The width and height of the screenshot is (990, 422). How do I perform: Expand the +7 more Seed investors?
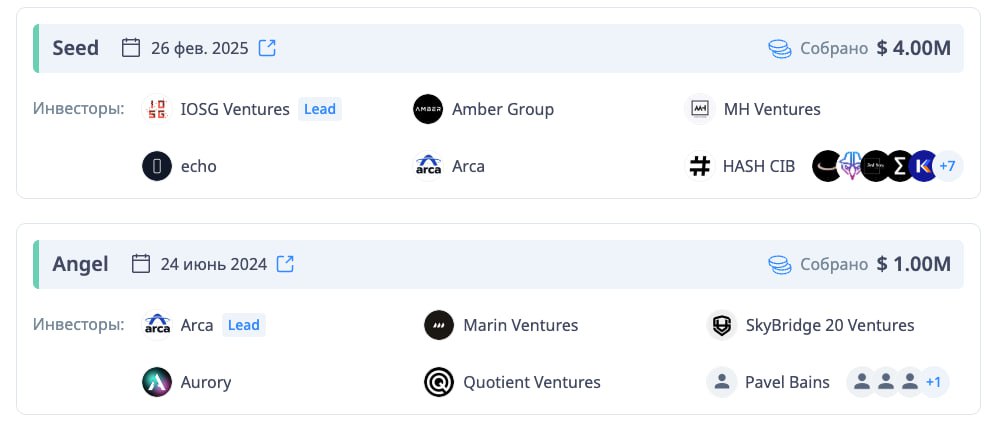pyautogui.click(x=948, y=166)
